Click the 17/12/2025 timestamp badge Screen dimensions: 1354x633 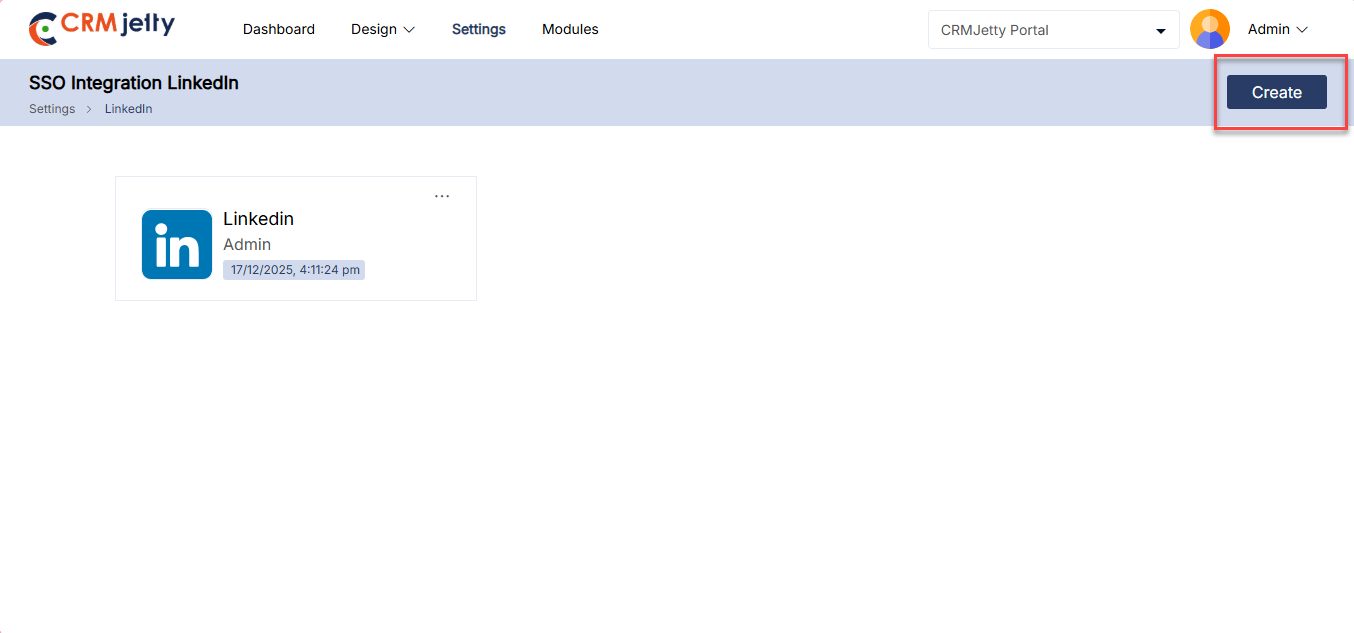294,270
